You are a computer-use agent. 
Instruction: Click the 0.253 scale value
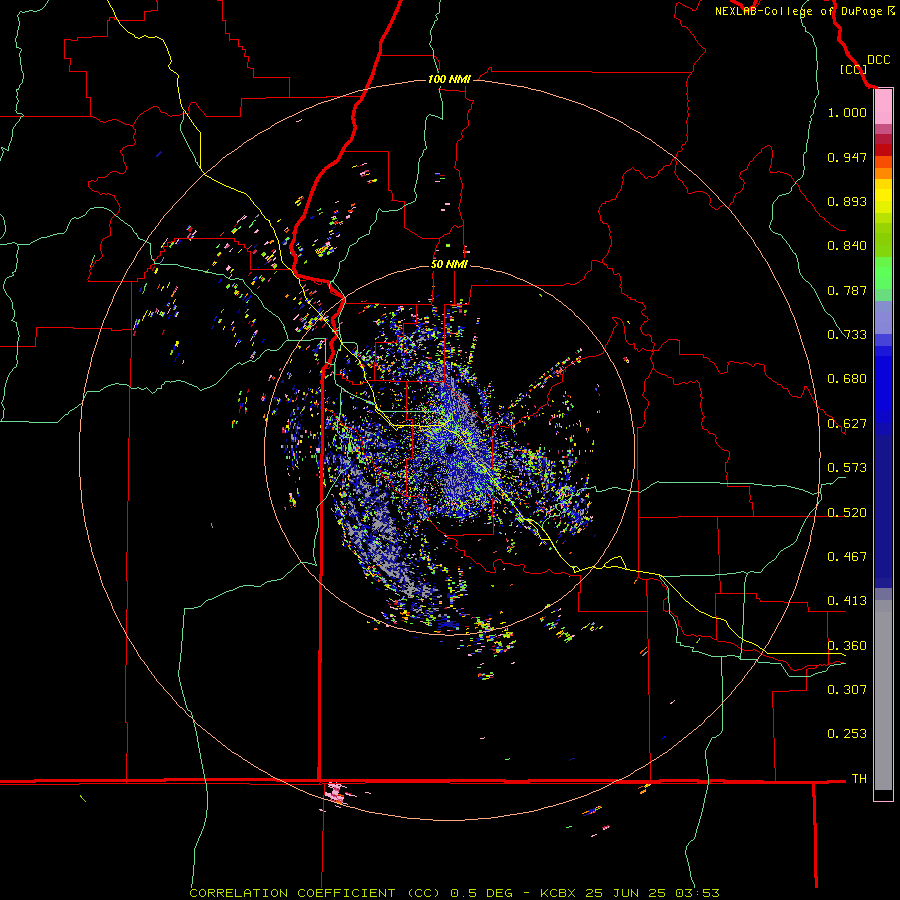[x=847, y=734]
